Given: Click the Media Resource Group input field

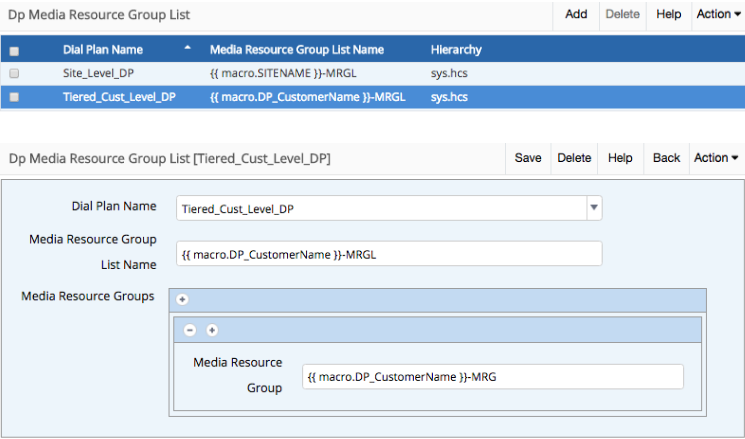Looking at the screenshot, I should coord(492,376).
